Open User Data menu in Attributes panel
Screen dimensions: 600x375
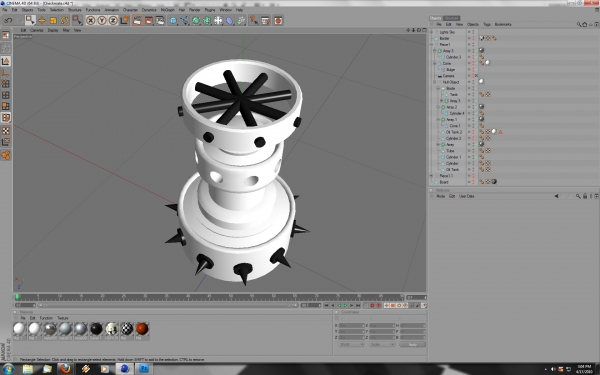point(466,196)
